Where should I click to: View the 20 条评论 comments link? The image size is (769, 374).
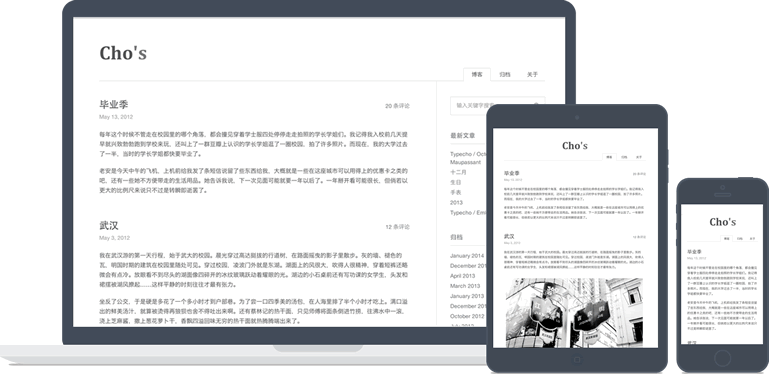pos(397,106)
